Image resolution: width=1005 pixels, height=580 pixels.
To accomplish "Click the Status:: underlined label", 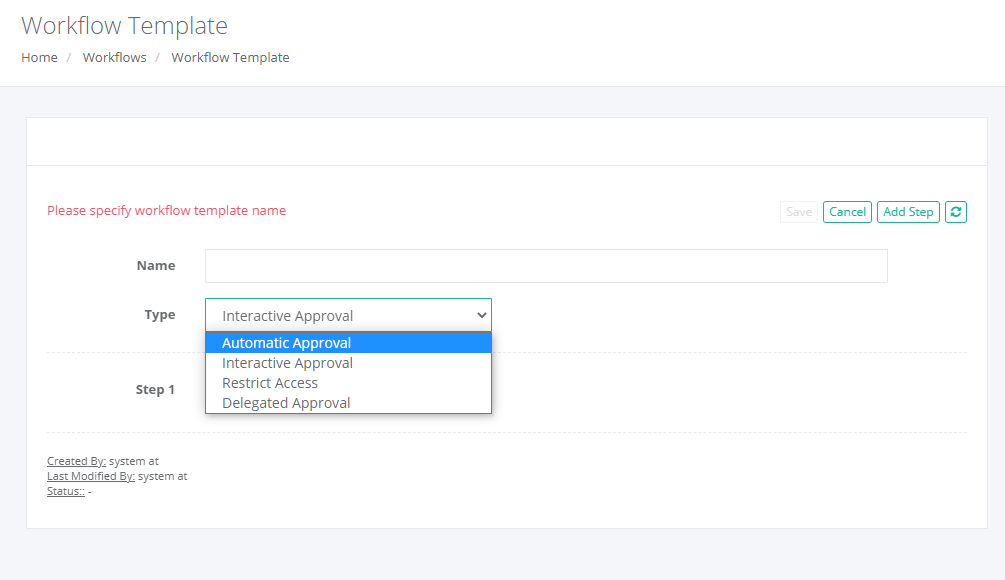I will point(64,491).
